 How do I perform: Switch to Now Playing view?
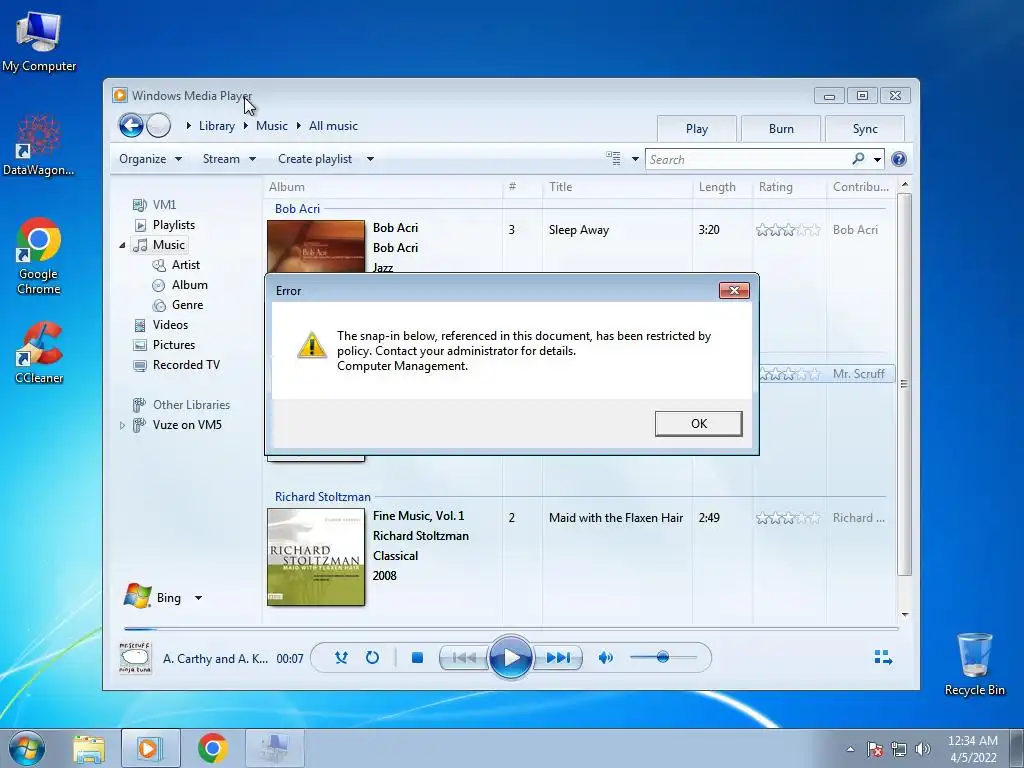click(883, 658)
